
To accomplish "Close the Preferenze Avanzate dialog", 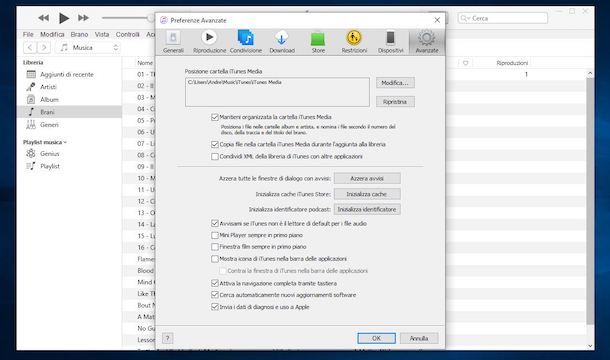I will point(437,20).
